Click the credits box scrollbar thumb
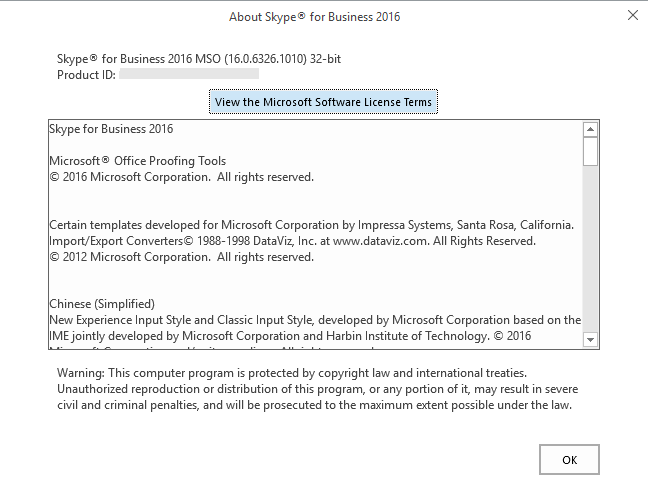 coord(590,151)
